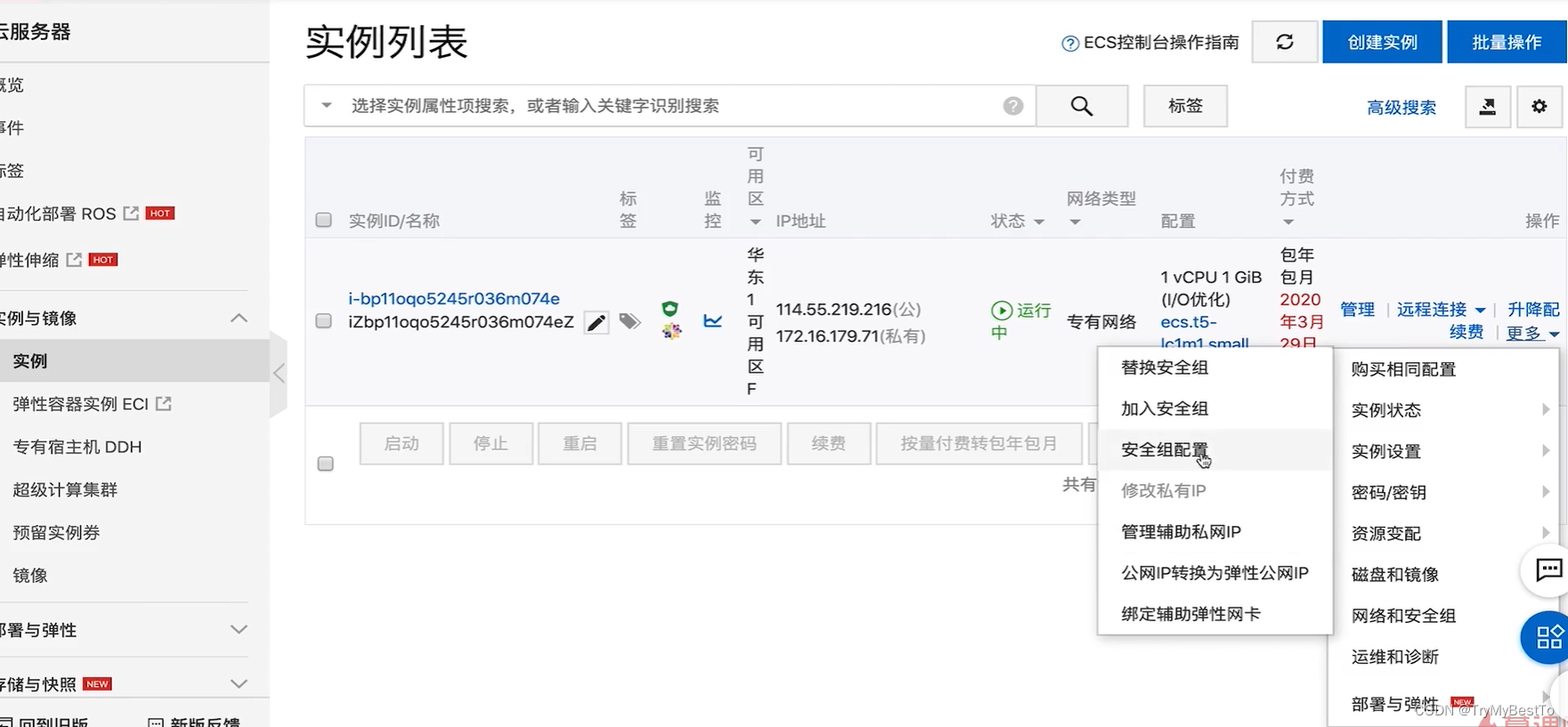Toggle the bottom batch-action checkbox

click(326, 464)
